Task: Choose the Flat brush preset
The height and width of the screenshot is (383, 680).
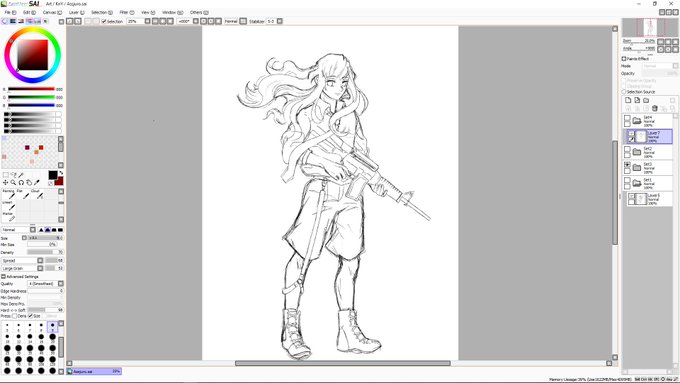Action: pyautogui.click(x=24, y=194)
